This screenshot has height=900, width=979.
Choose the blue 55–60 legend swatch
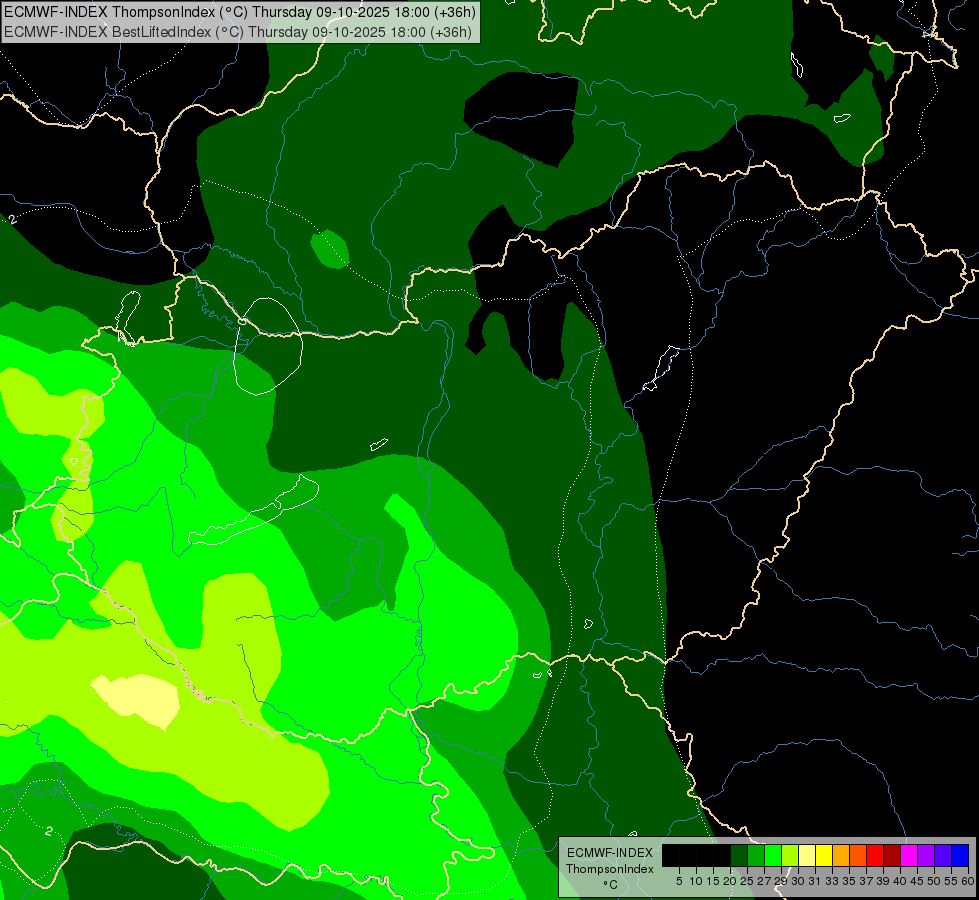coord(960,855)
